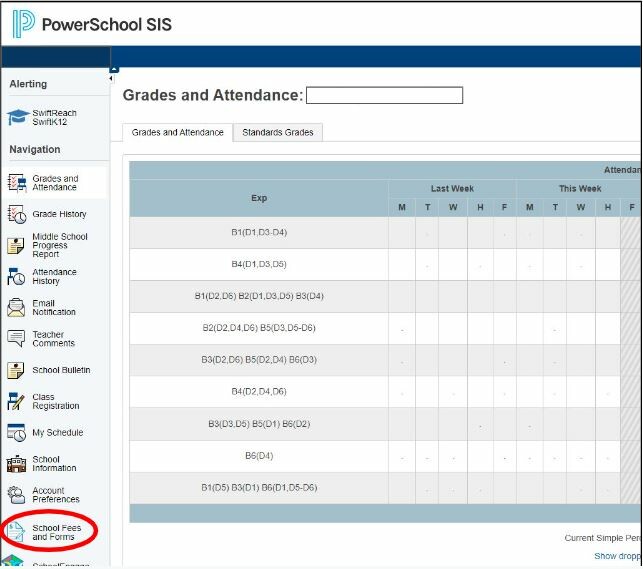643x569 pixels.
Task: Click Middle School Progress Report icon
Action: tap(16, 246)
